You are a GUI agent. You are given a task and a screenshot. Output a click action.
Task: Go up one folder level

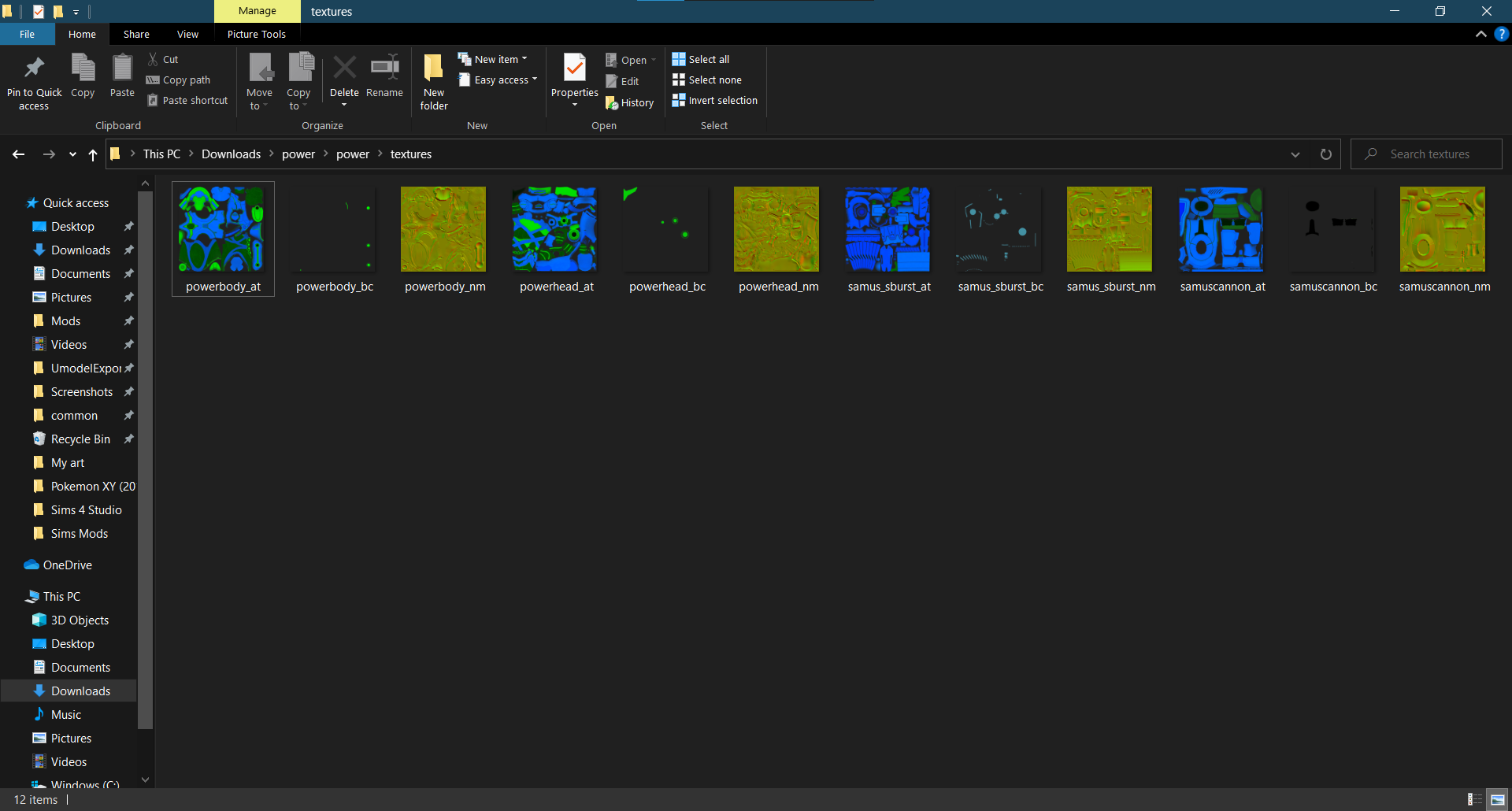click(93, 154)
